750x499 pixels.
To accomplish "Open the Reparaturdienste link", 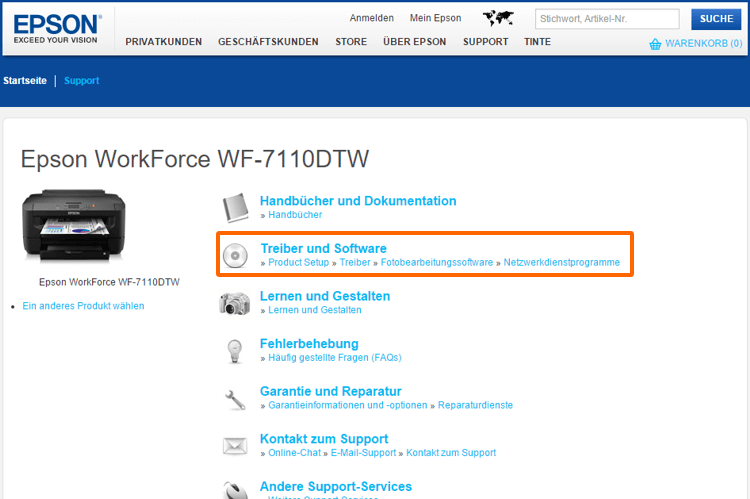I will pyautogui.click(x=475, y=405).
